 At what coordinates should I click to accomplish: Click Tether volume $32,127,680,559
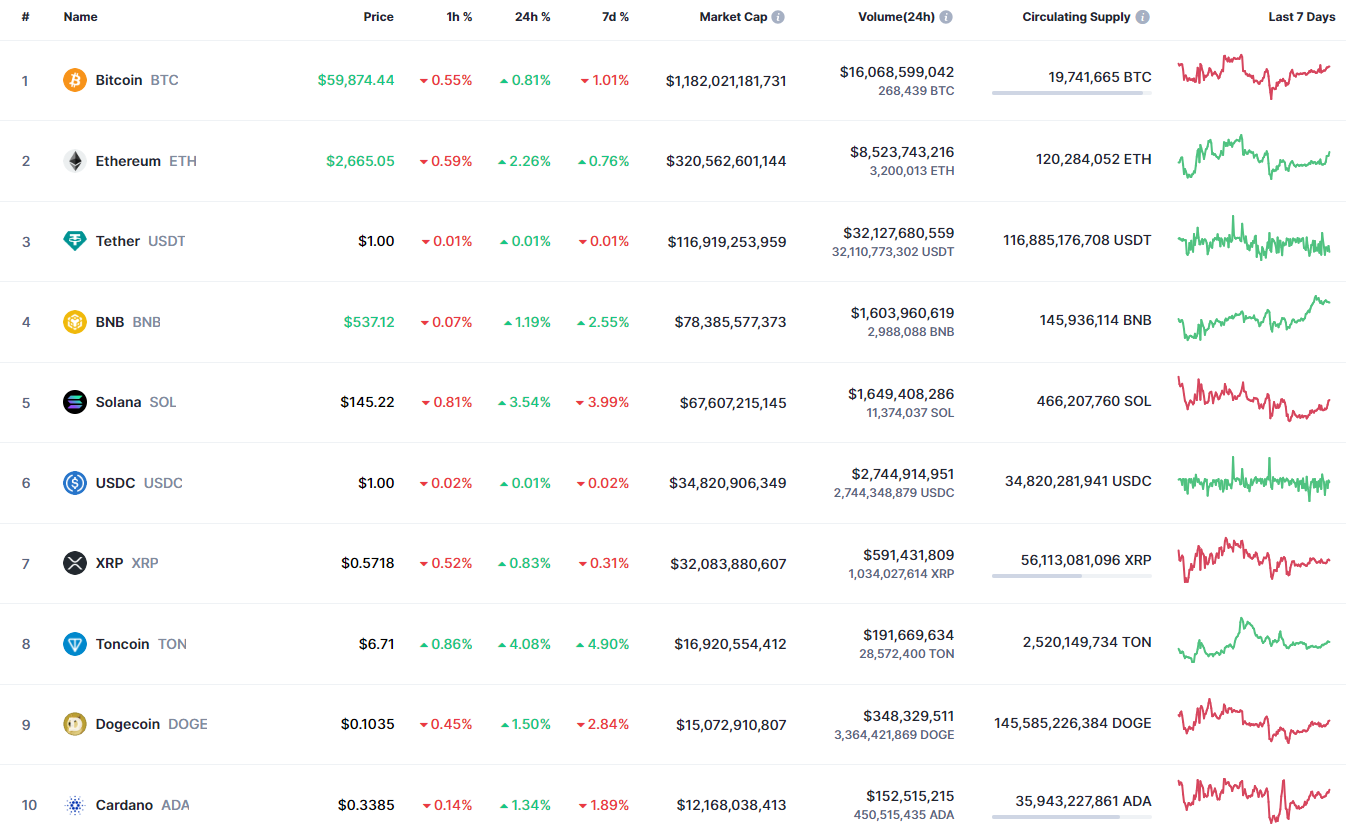898,233
